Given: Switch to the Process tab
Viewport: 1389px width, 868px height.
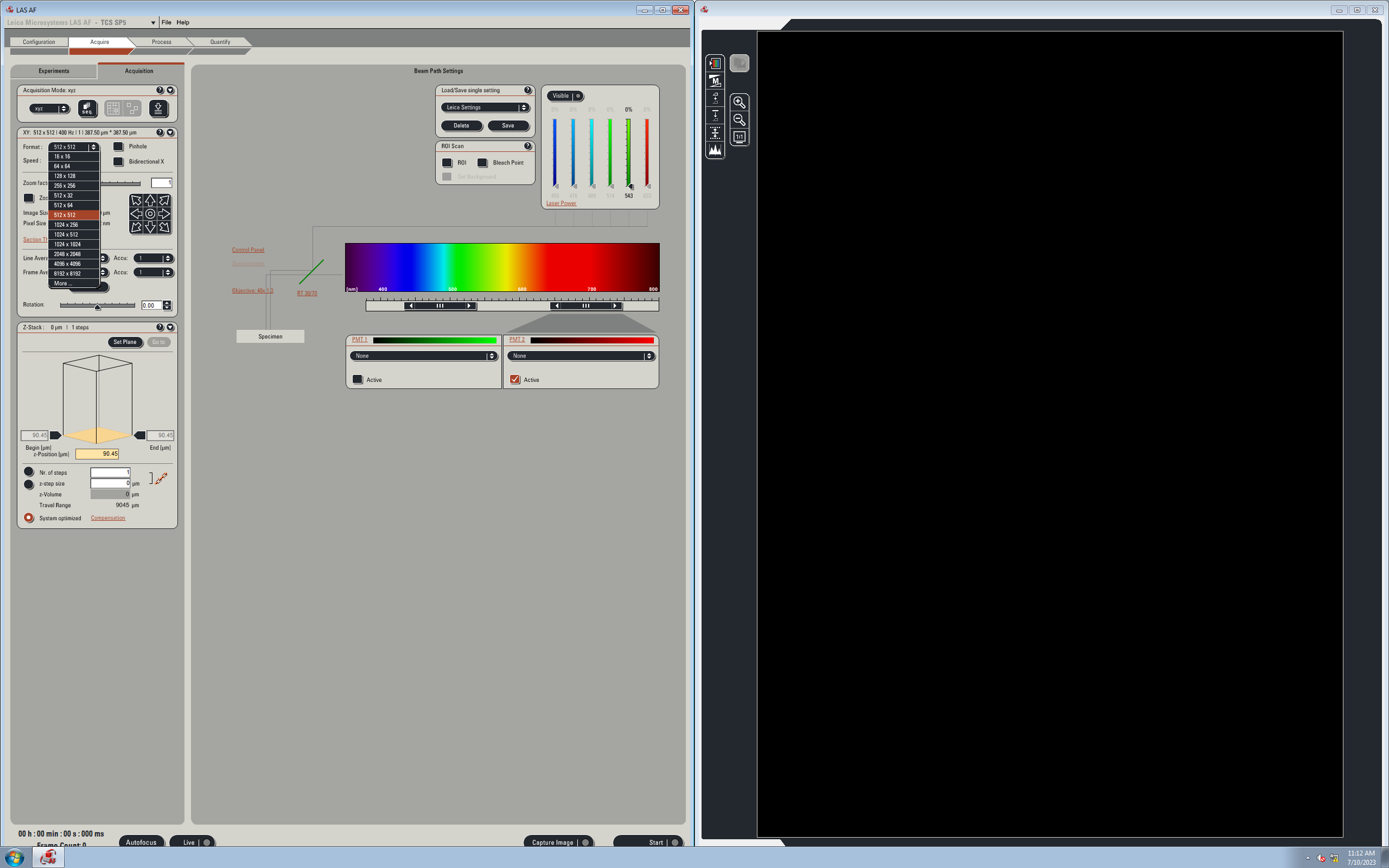Looking at the screenshot, I should point(161,42).
